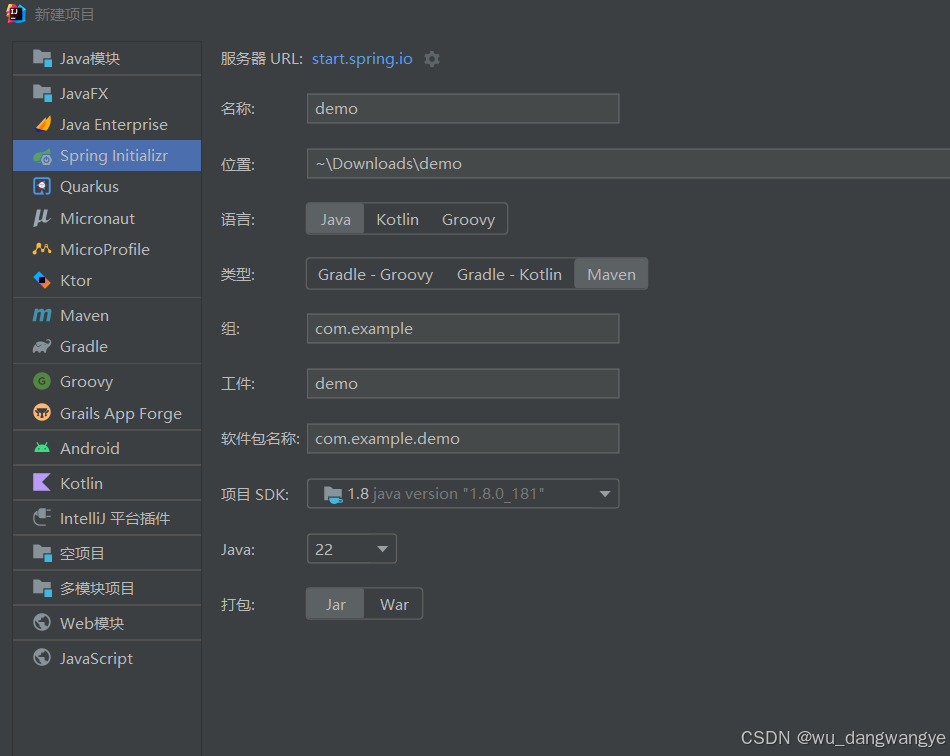Click the JavaFX folder icon
950x756 pixels.
42,93
